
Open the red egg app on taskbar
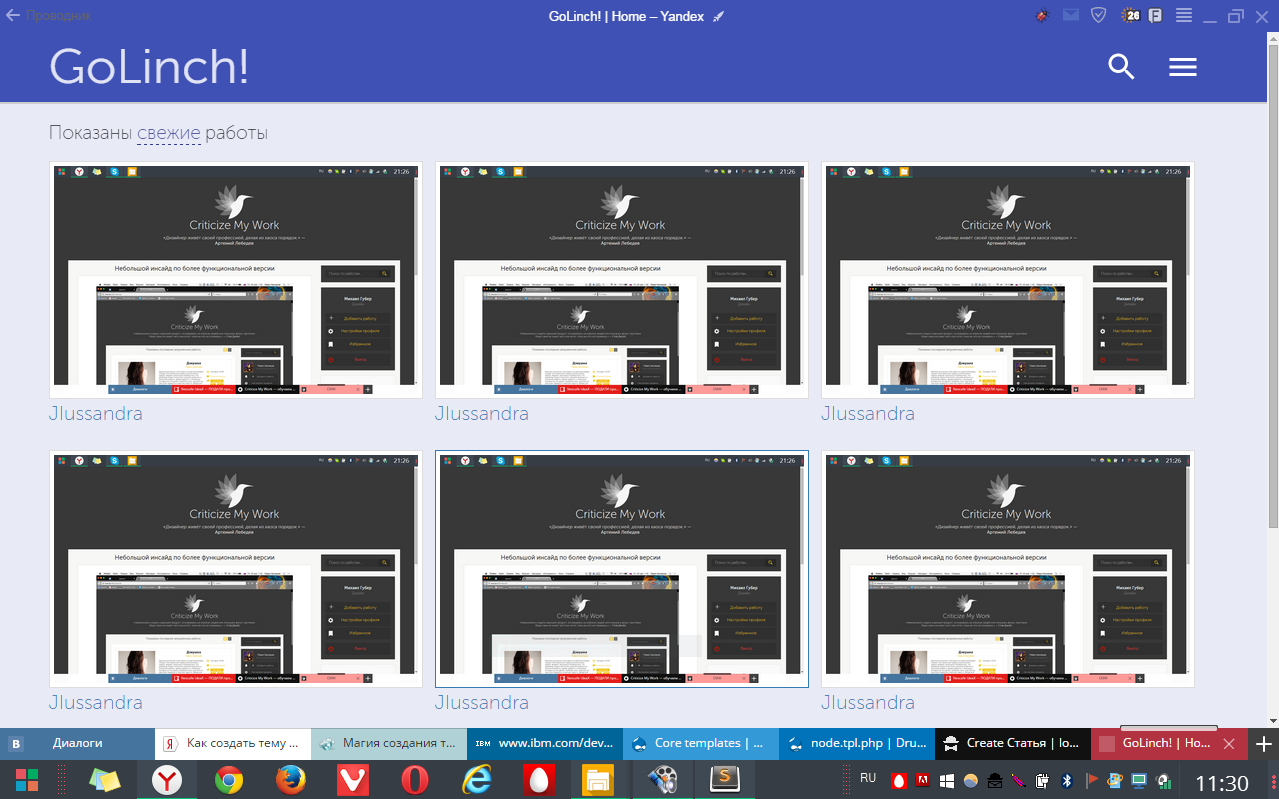[x=537, y=780]
